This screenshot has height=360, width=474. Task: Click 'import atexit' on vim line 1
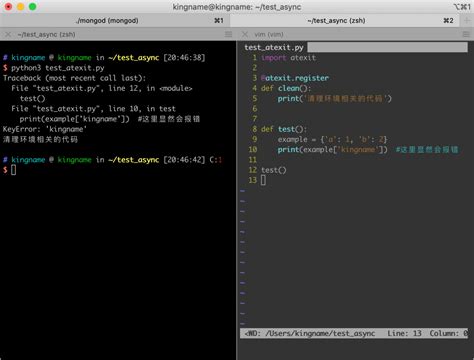288,58
